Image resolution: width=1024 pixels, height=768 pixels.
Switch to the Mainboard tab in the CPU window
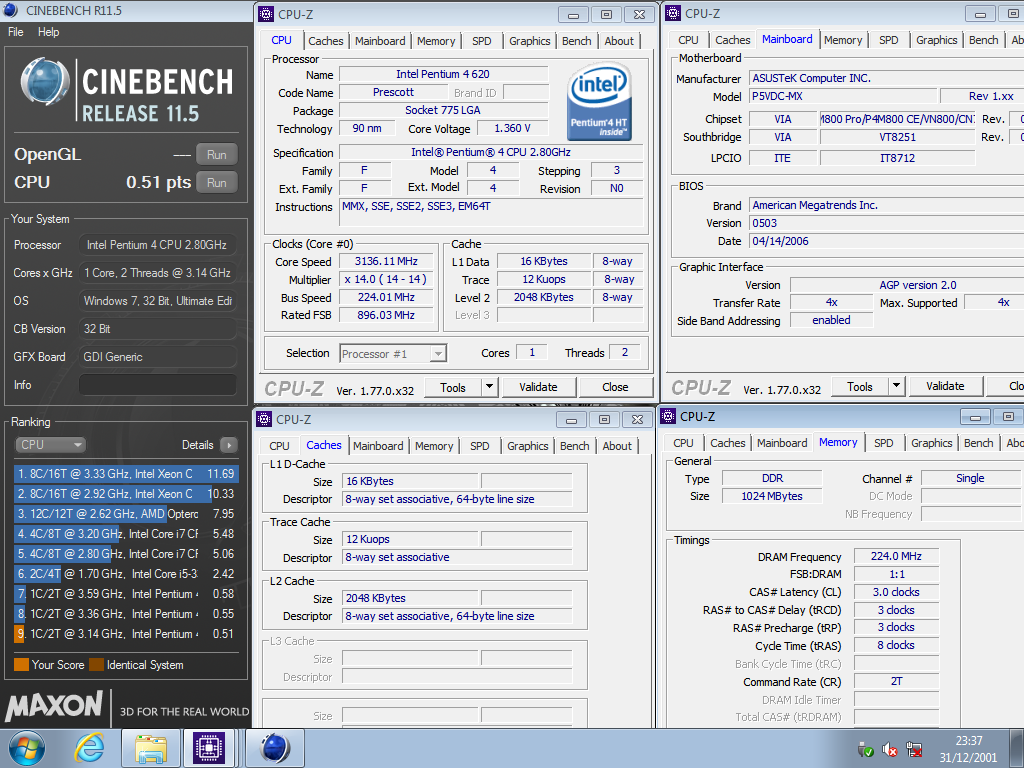pyautogui.click(x=380, y=40)
